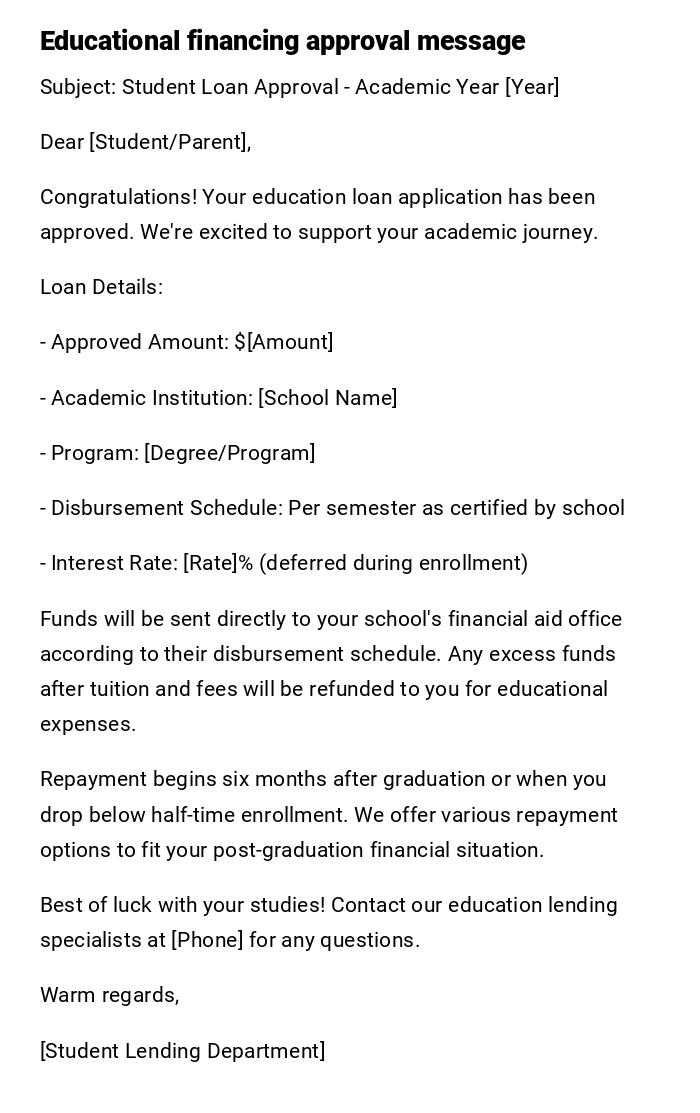700x1113 pixels.
Task: Click the [School Name] placeholder
Action: [327, 398]
